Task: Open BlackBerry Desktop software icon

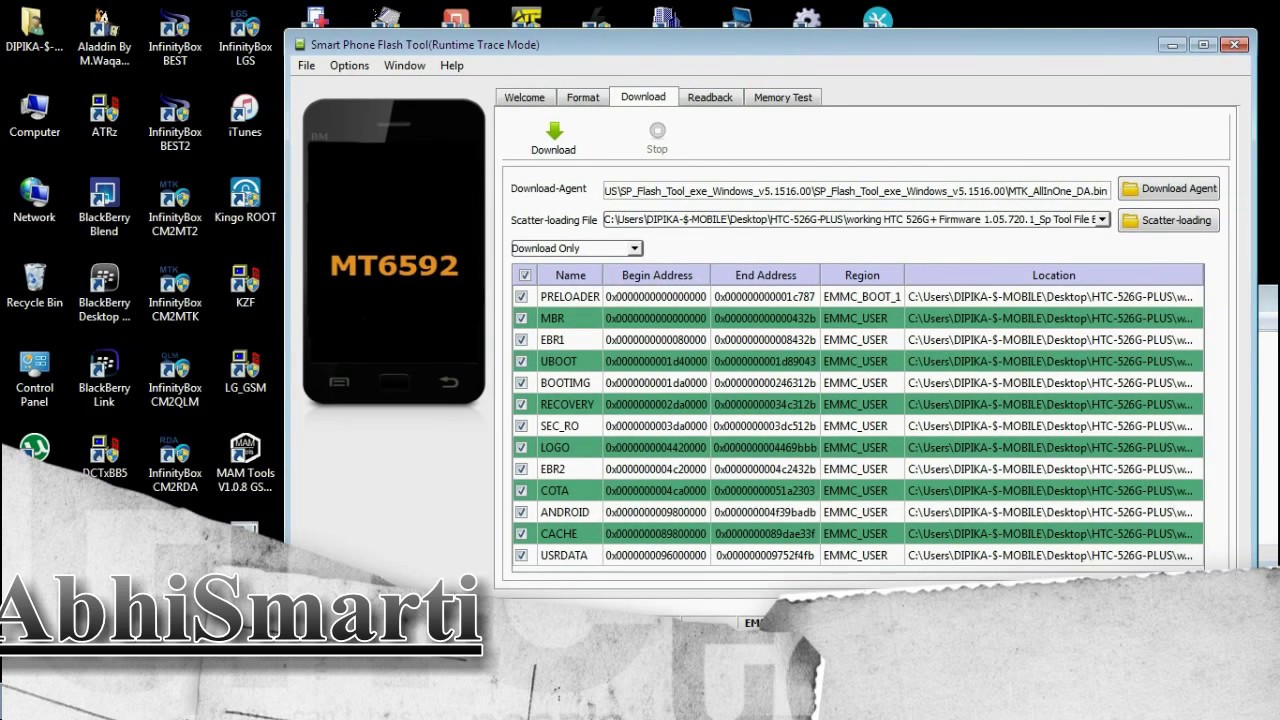Action: [104, 292]
